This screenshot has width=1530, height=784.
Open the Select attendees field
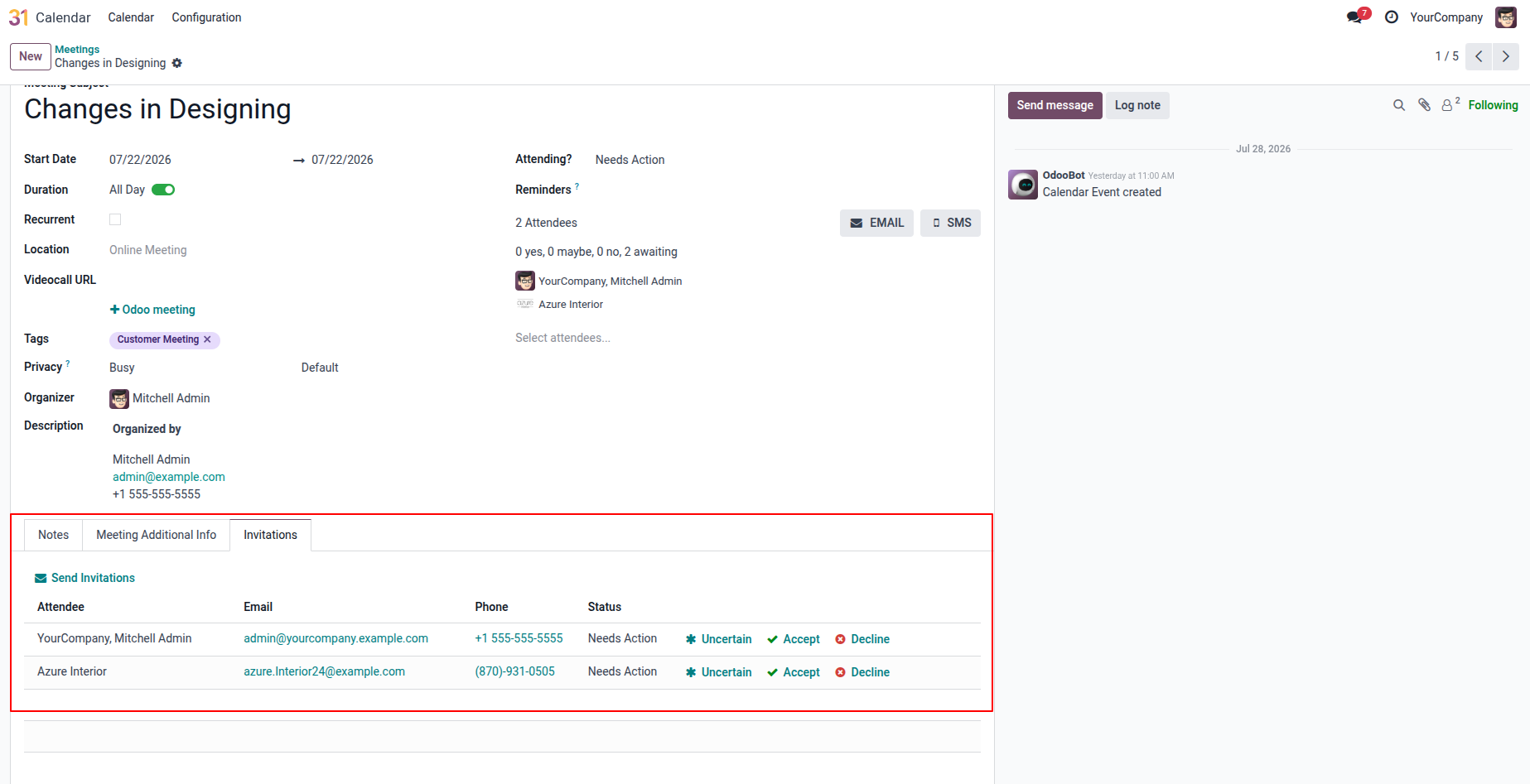747,338
